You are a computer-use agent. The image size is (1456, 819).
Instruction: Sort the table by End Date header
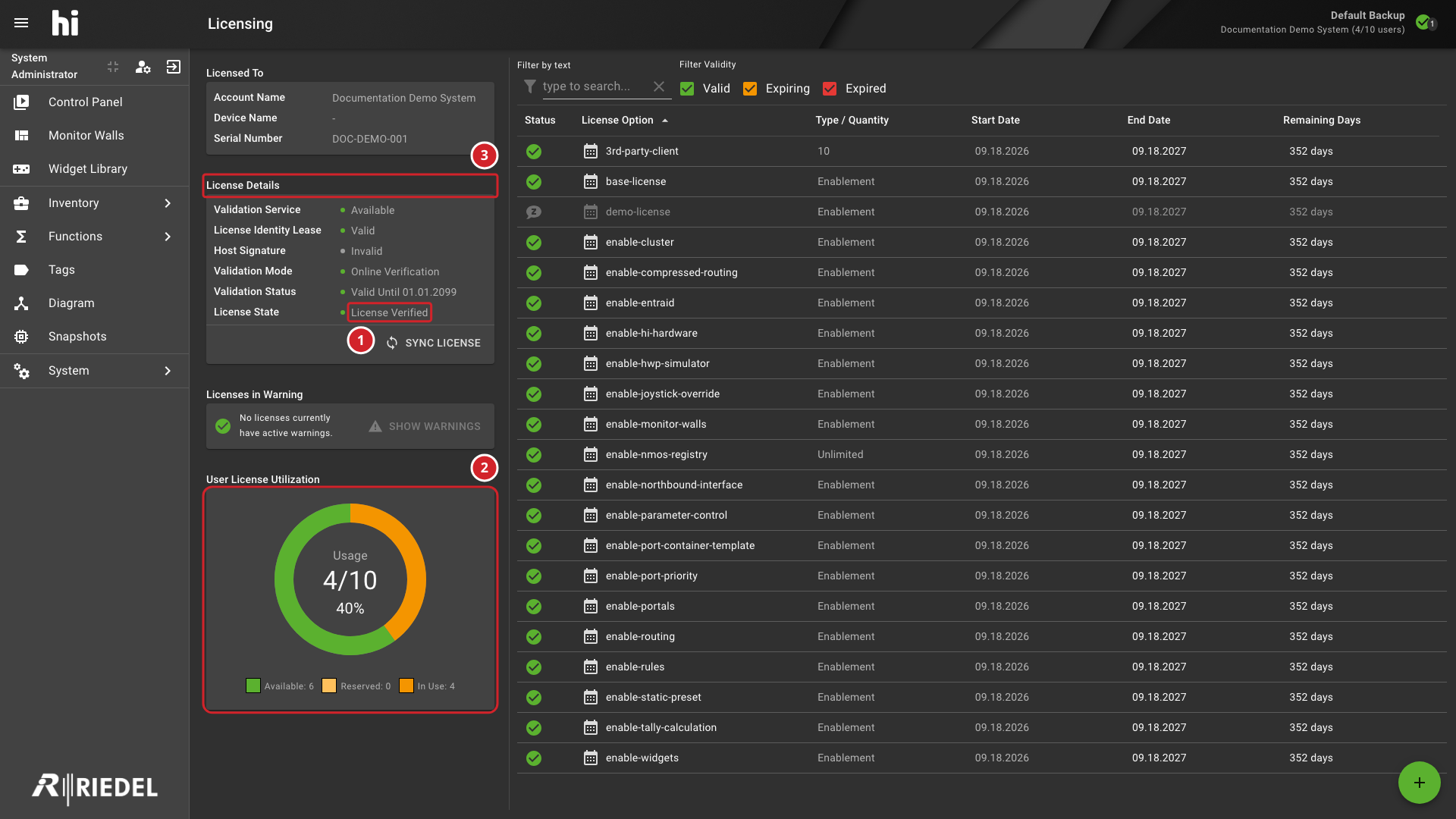point(1148,120)
